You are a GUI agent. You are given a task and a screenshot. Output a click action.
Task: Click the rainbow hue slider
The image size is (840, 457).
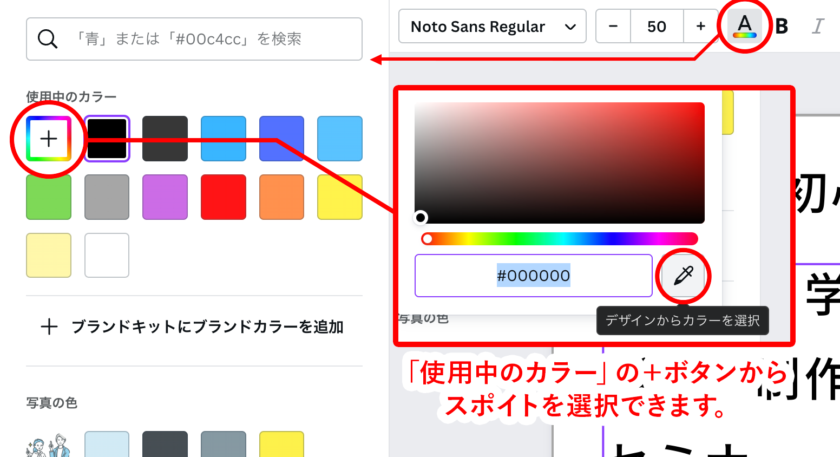pos(558,239)
